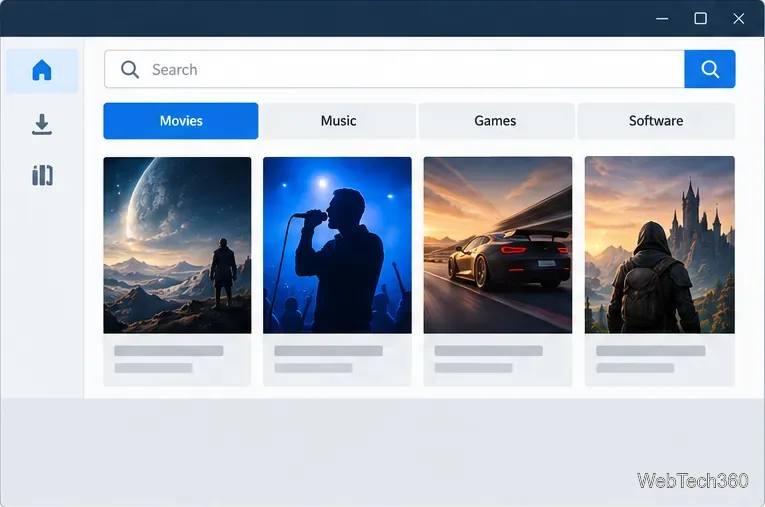Viewport: 765px width, 507px height.
Task: Maximize the application window
Action: (x=701, y=19)
